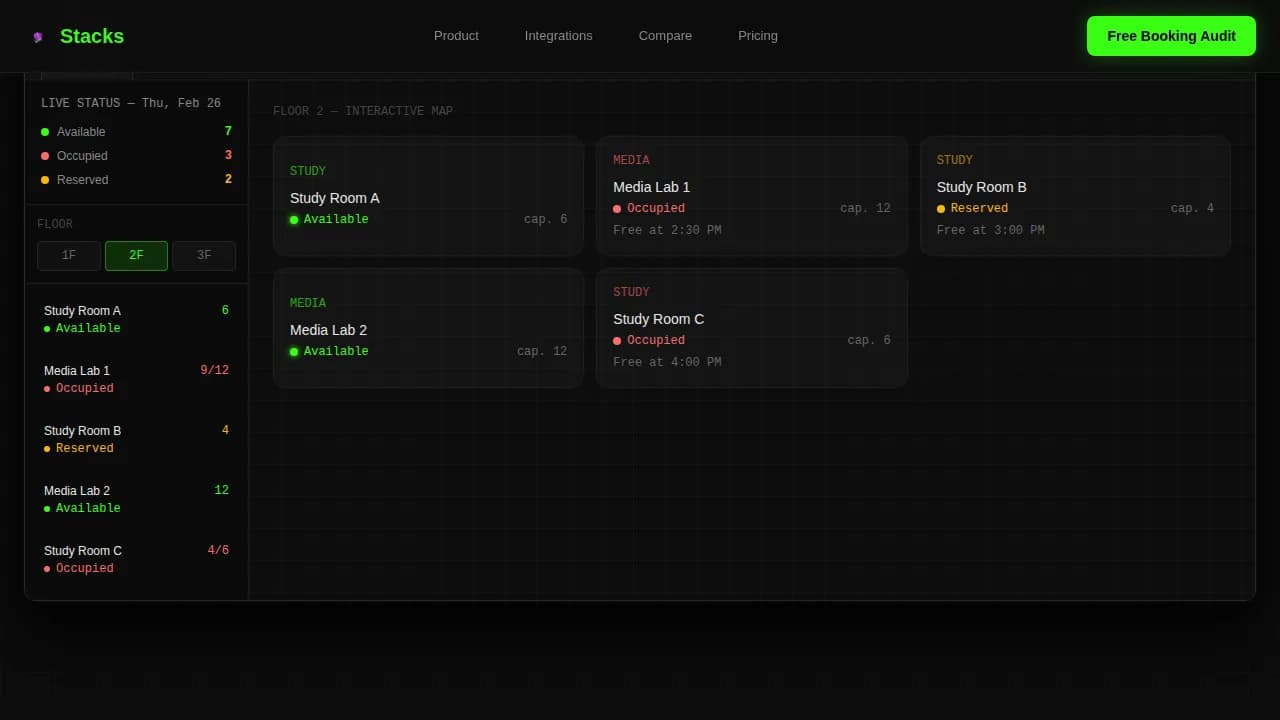Select Media Lab 1 in the sidebar list
This screenshot has width=1280, height=720.
136,379
